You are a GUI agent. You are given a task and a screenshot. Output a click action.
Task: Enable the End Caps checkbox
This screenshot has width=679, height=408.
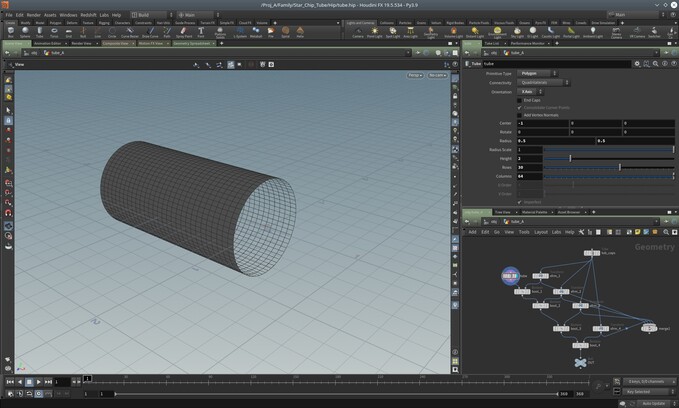[519, 100]
